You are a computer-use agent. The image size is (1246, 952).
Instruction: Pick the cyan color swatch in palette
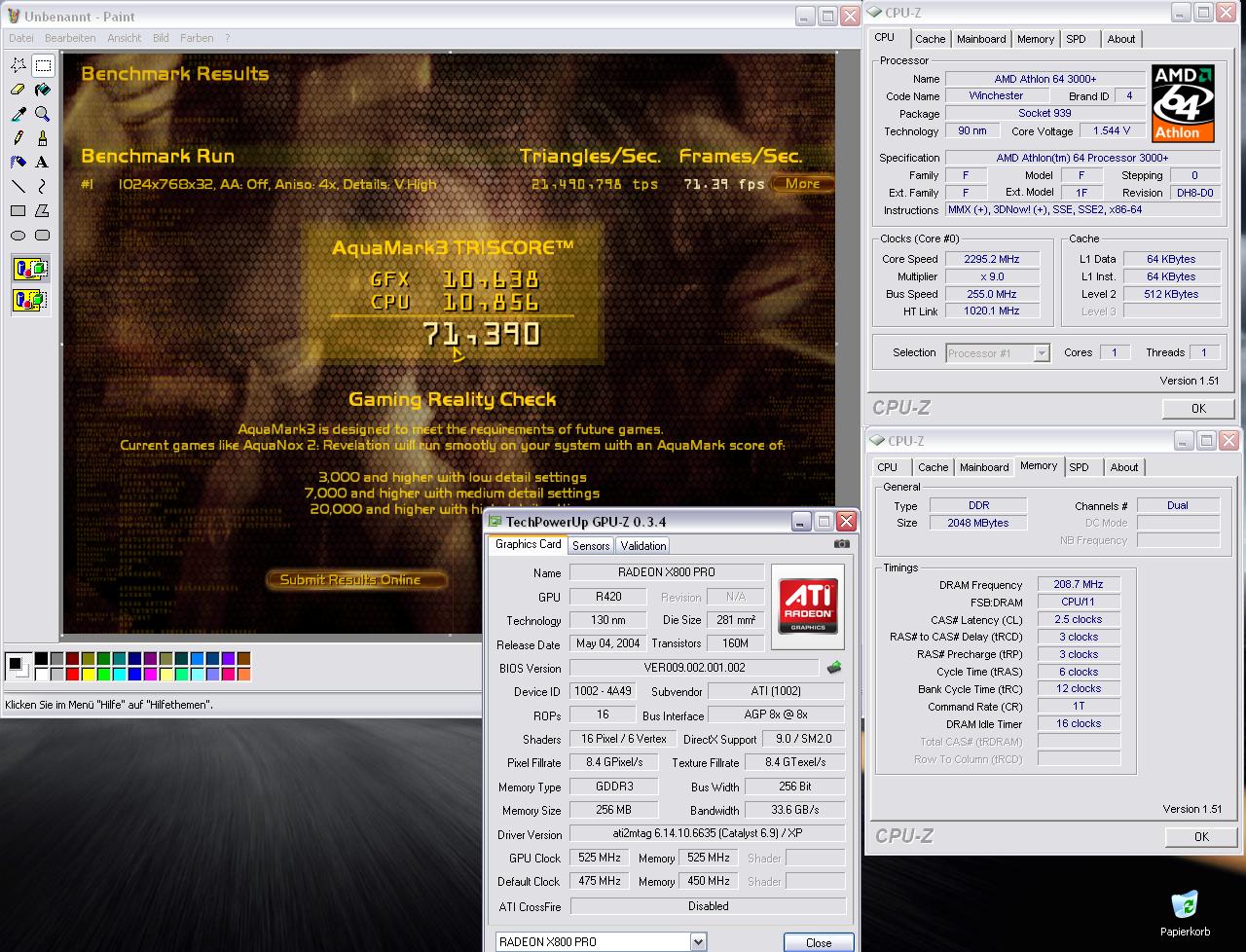[x=120, y=674]
